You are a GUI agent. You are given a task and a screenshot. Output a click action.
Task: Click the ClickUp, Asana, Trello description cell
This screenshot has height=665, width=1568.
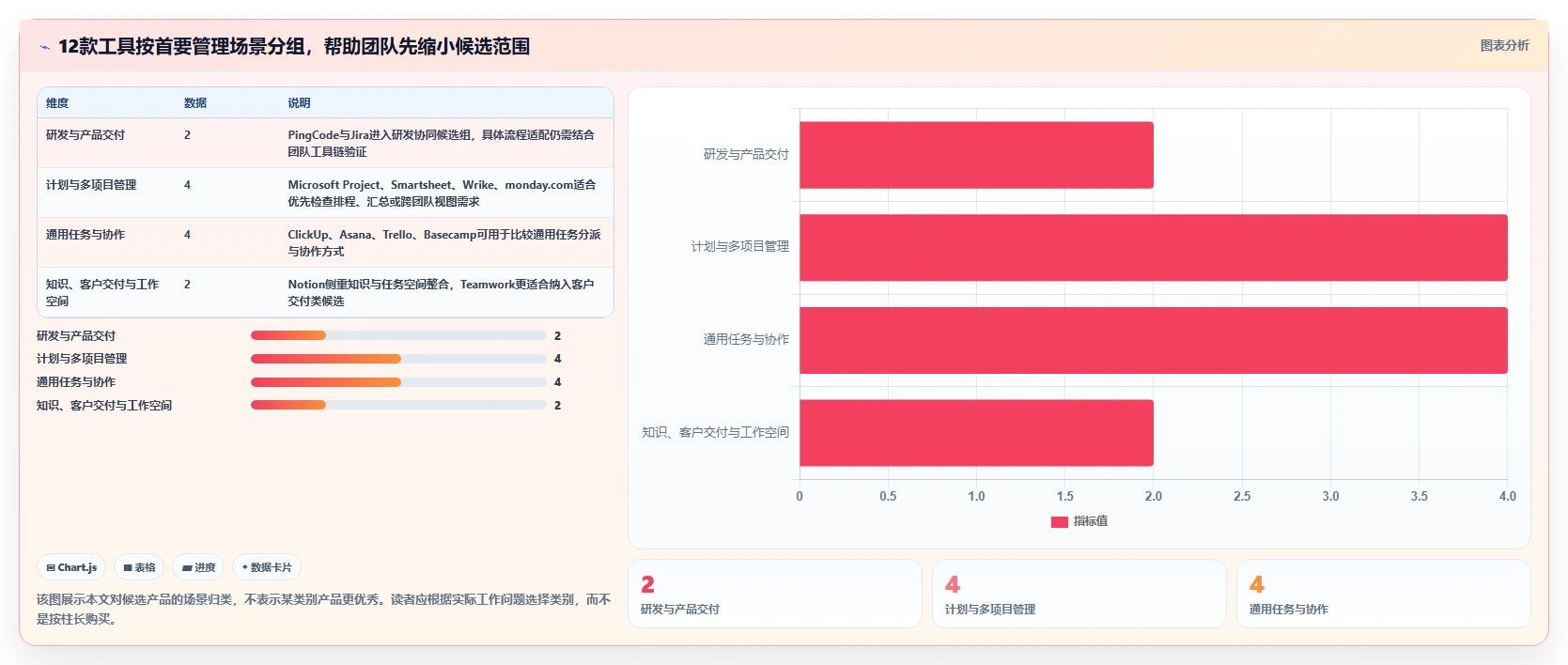(x=444, y=243)
